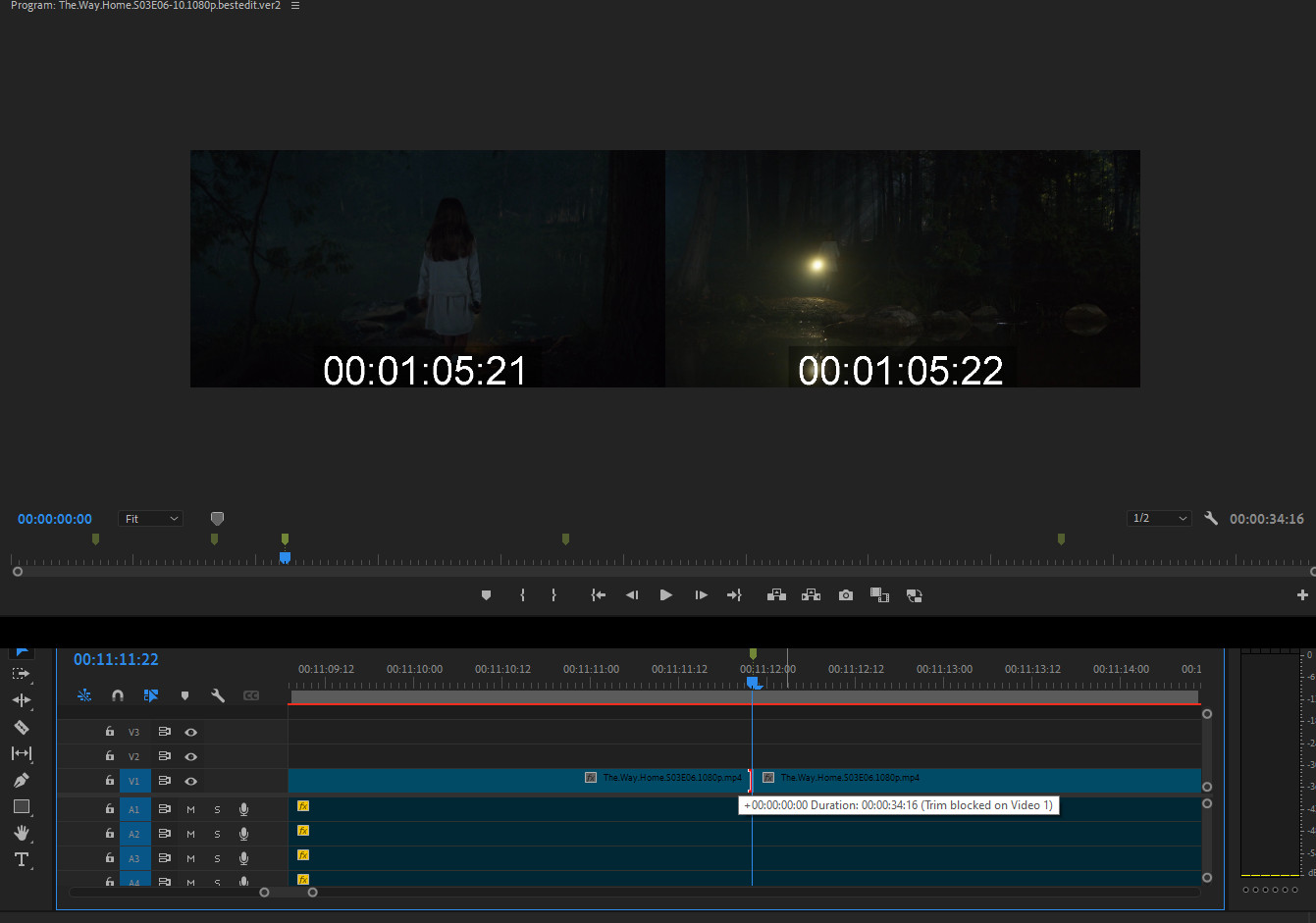
Task: Click the rightmost Program monitor marker
Action: point(1061,538)
